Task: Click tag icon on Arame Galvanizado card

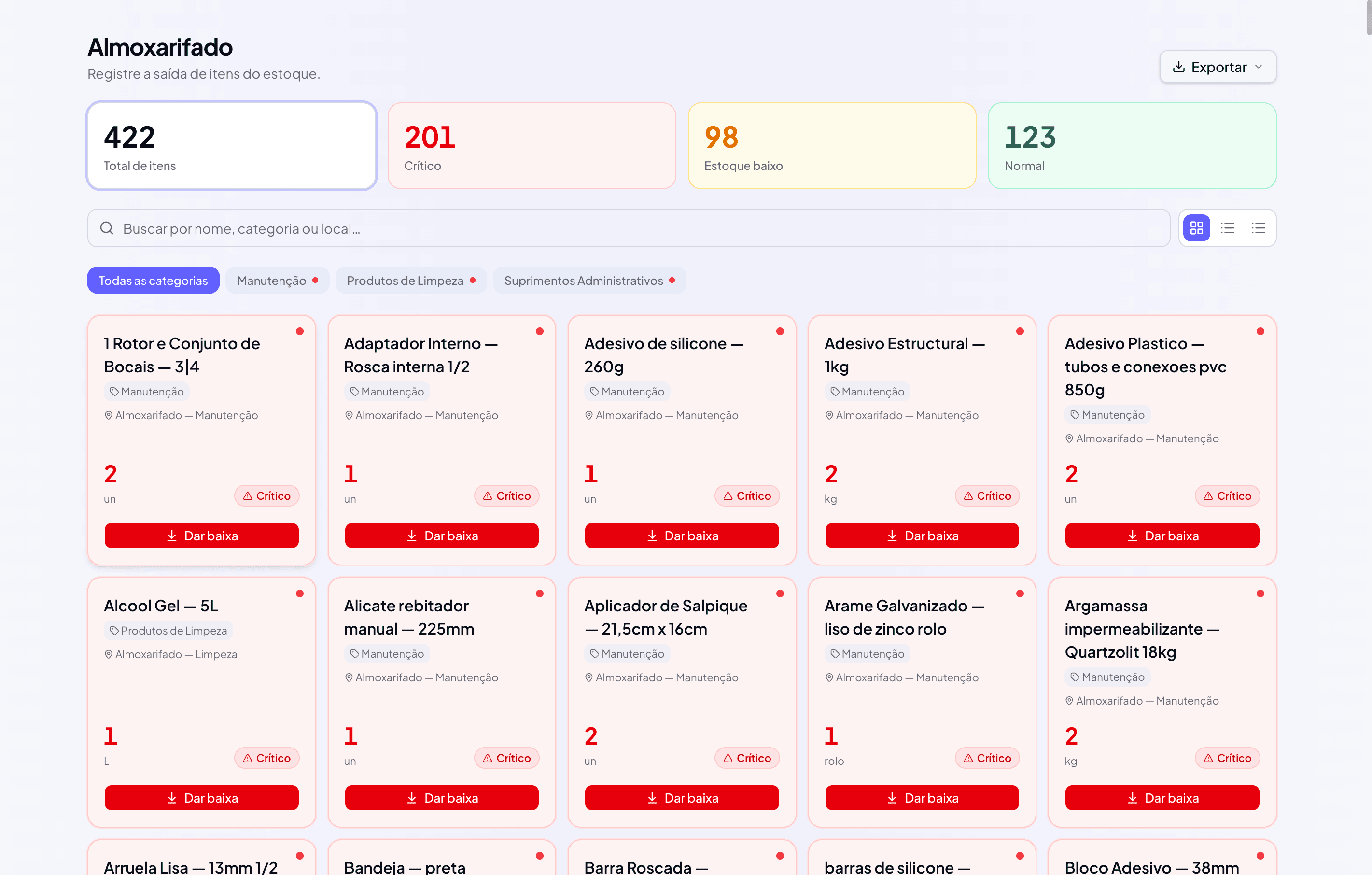Action: (835, 654)
